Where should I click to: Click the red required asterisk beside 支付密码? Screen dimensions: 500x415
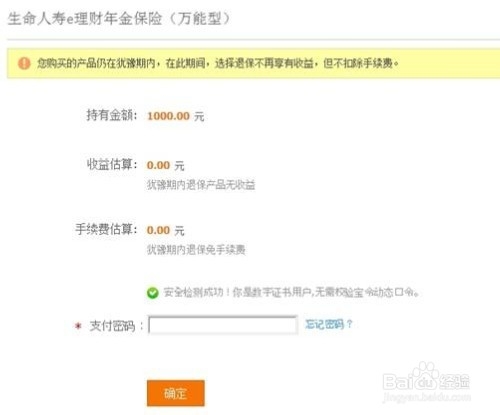[78, 326]
